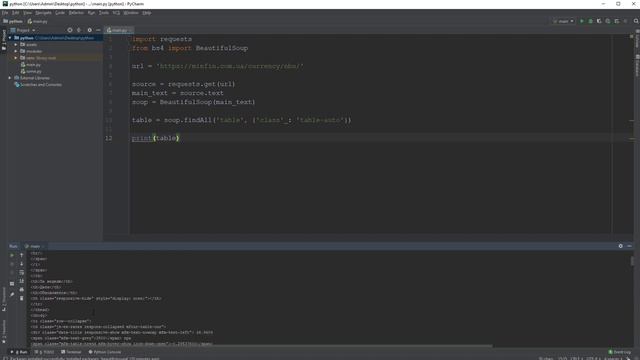
Task: Toggle the vertical Structure tool window button
Action: click(x=4, y=299)
